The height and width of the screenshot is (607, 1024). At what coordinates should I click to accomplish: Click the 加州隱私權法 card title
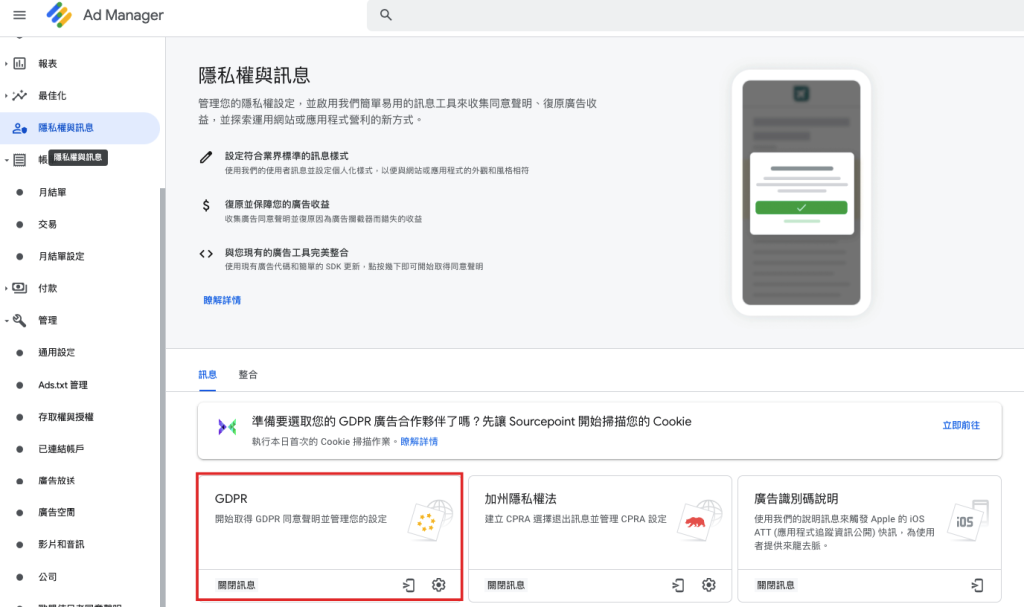coord(520,499)
